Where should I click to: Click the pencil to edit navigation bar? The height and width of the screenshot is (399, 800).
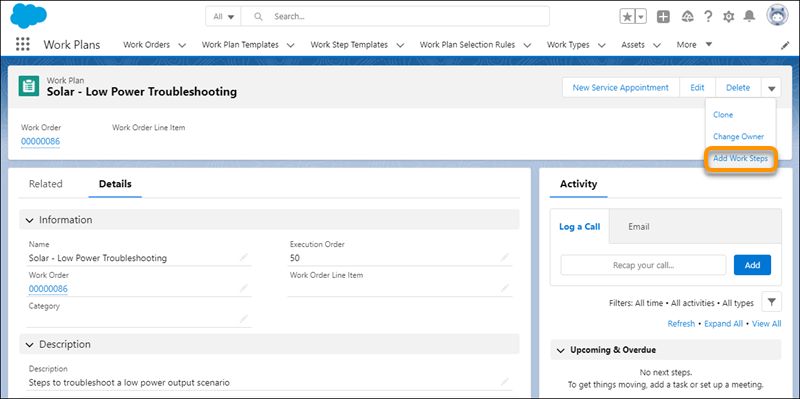785,45
